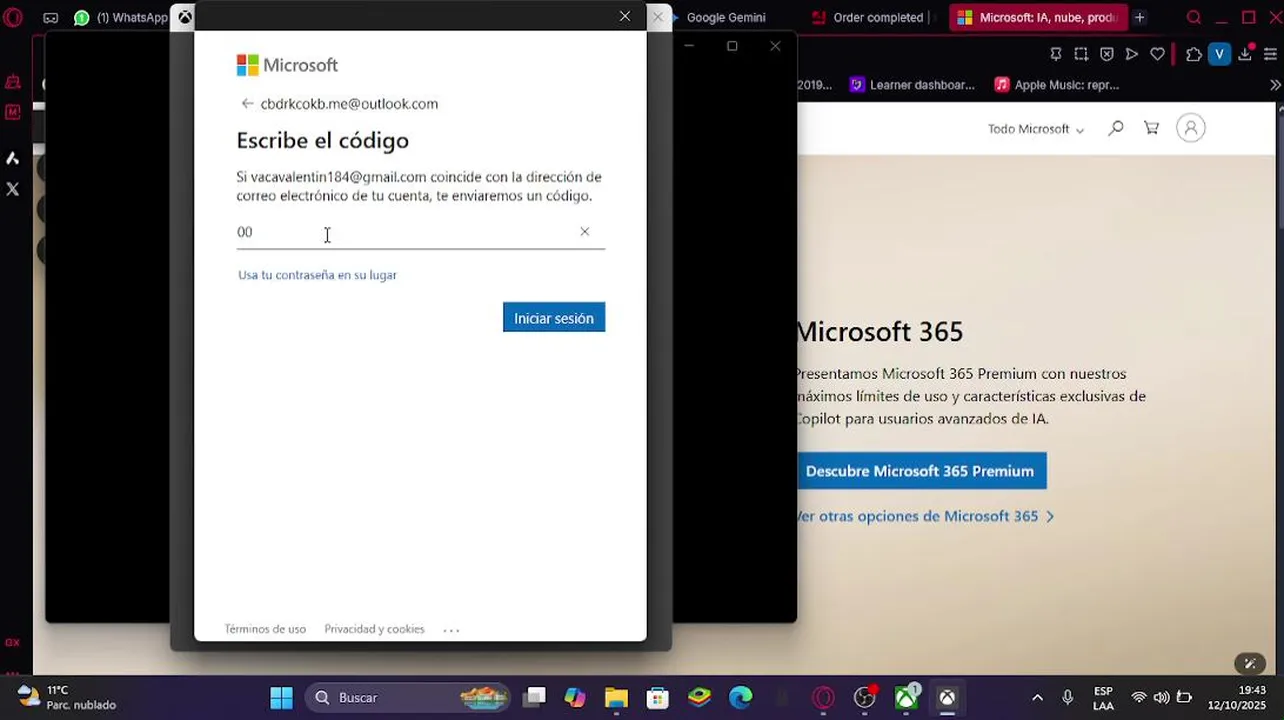Screen dimensions: 1284x720
Task: Click the search magnifier on Microsoft page
Action: point(1115,128)
